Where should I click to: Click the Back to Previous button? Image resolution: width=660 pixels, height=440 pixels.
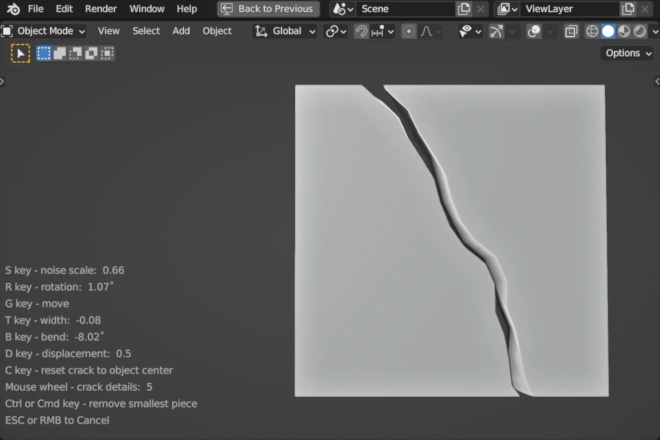pyautogui.click(x=268, y=9)
